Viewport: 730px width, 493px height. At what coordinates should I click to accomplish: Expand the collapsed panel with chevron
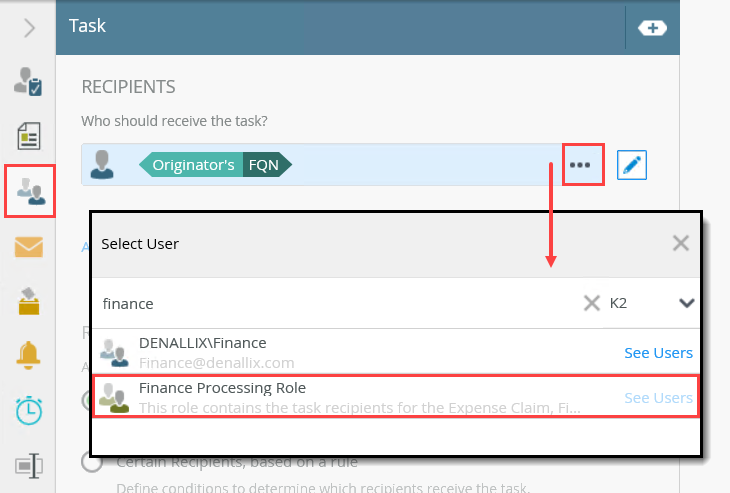click(29, 28)
